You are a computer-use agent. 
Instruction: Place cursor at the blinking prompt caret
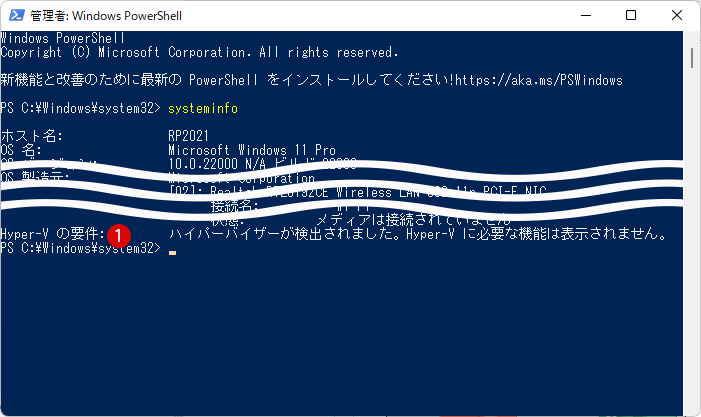172,253
